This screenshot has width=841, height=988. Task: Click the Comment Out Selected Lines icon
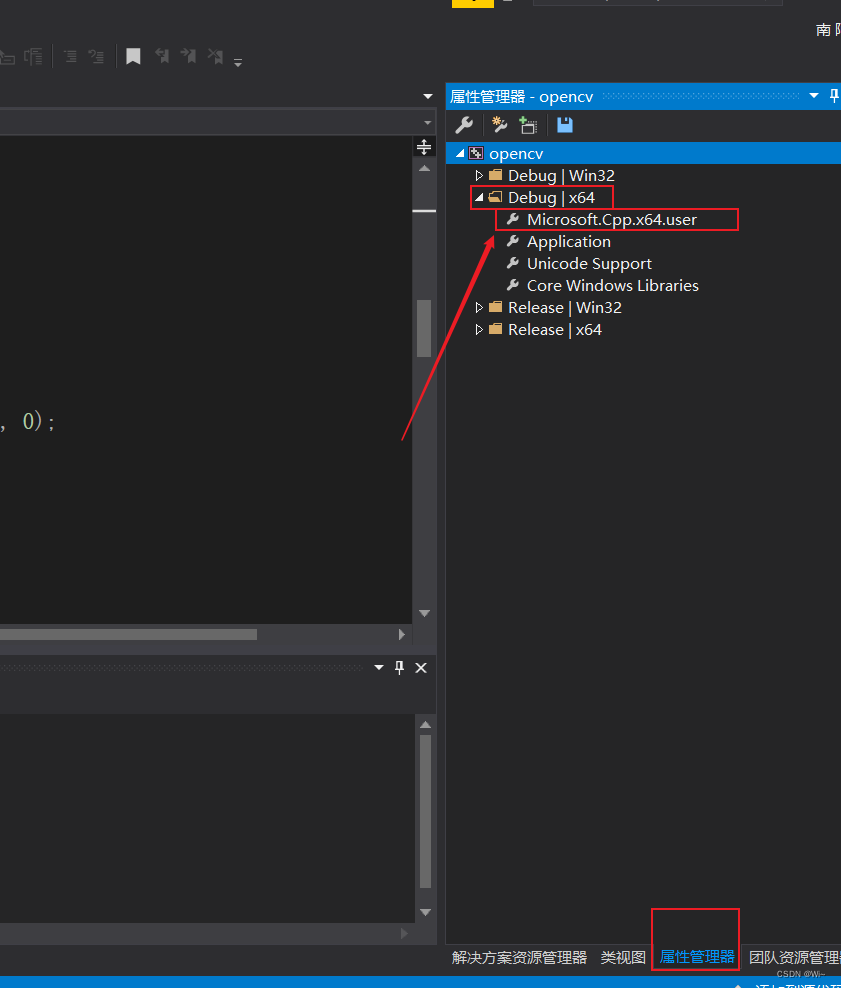(x=70, y=57)
